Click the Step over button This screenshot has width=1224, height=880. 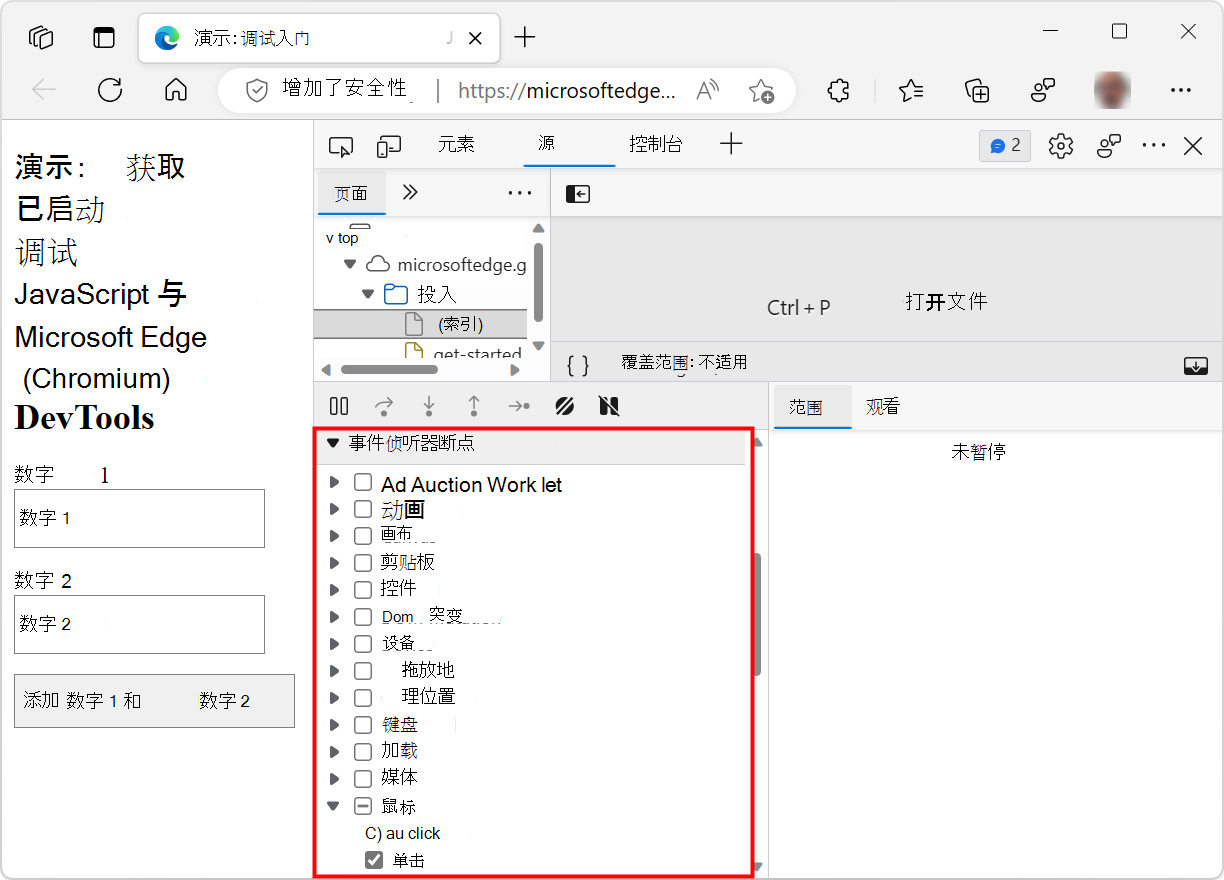click(384, 406)
